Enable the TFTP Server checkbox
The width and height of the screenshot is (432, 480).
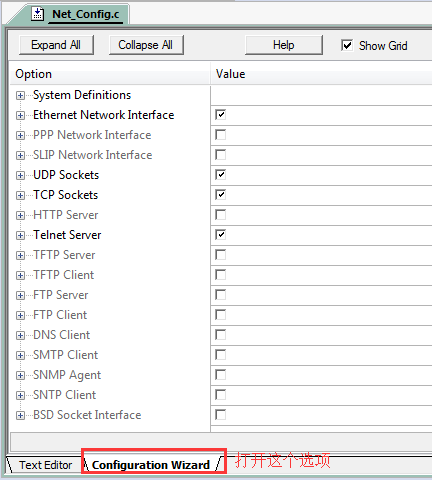pos(220,255)
